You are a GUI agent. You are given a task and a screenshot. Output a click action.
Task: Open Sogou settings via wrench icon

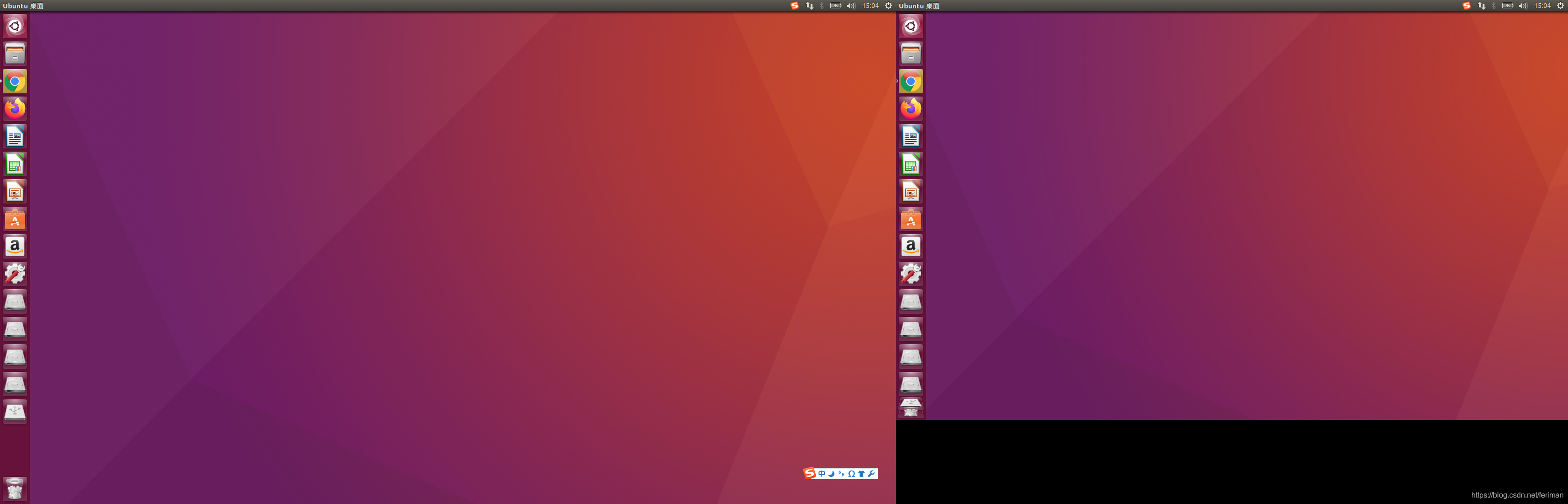871,474
